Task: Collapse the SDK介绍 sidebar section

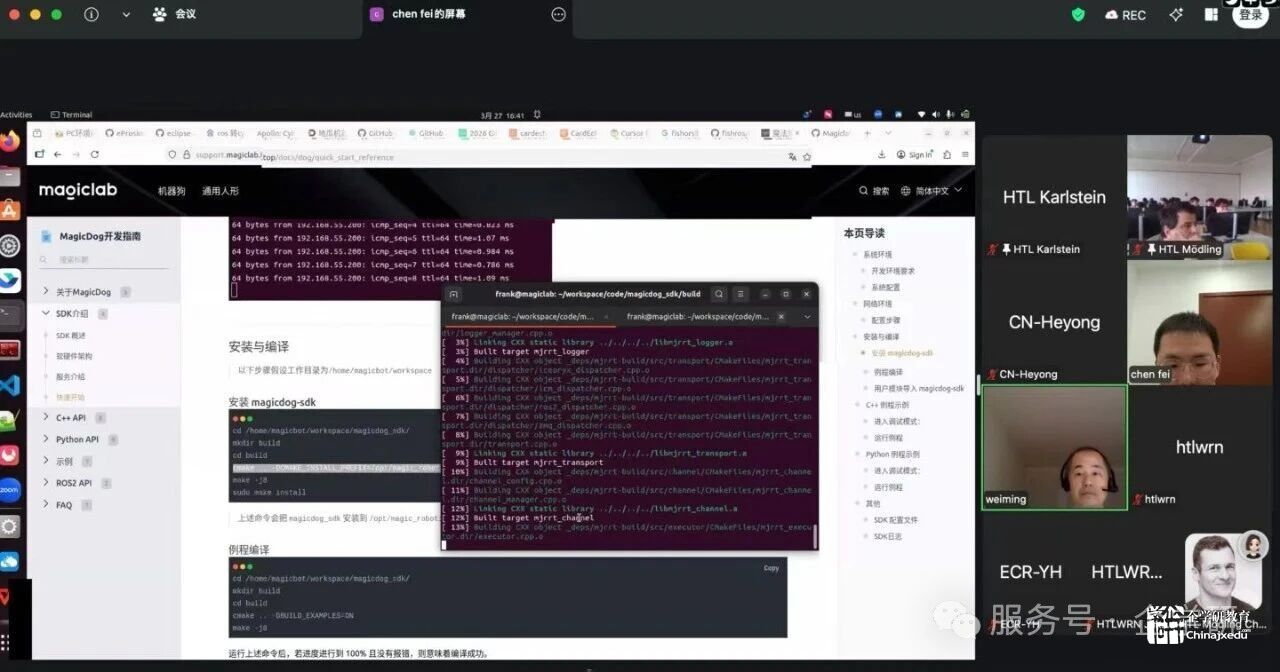Action: pos(46,314)
